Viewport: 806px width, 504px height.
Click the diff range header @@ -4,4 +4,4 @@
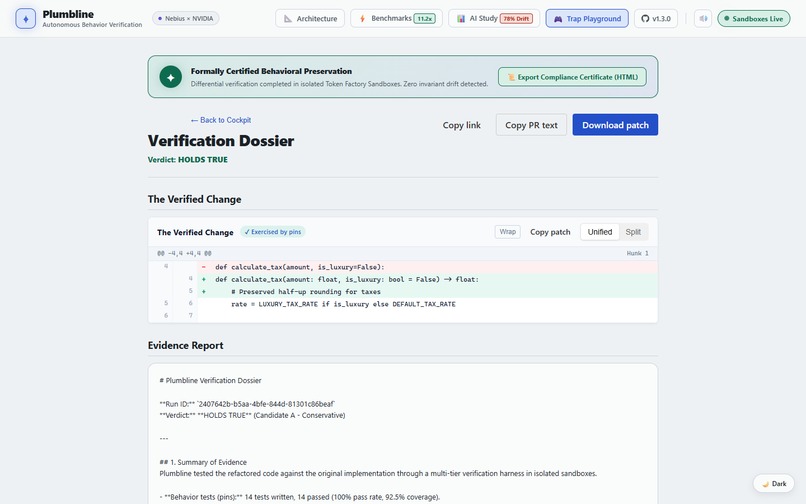(x=184, y=253)
